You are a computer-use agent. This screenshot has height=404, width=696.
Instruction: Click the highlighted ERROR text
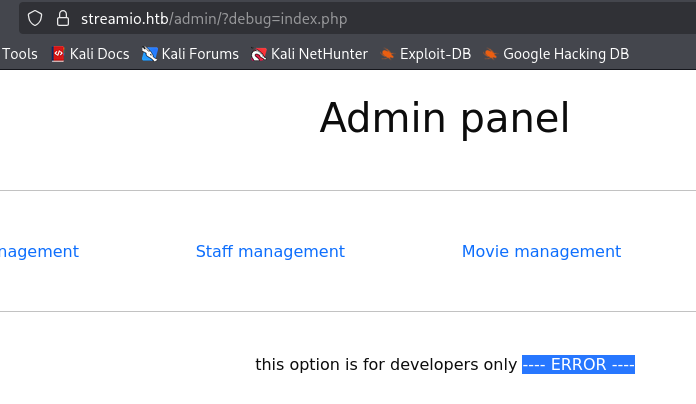pyautogui.click(x=578, y=365)
